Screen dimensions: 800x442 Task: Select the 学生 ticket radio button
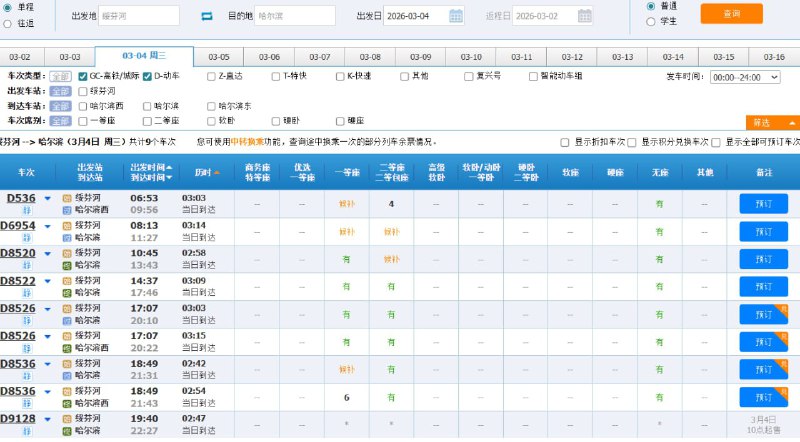tap(651, 21)
